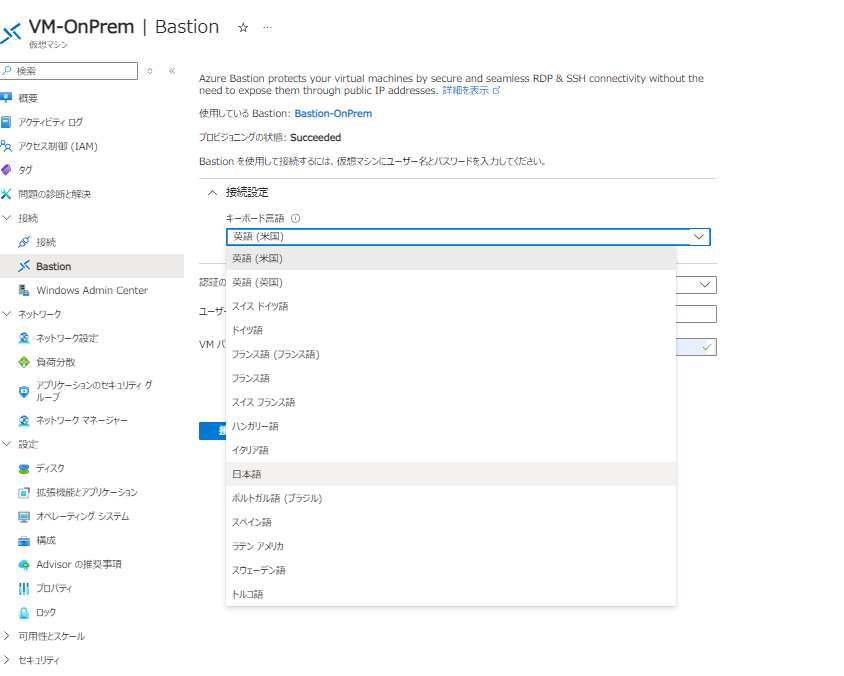Select イタリア語 option
The width and height of the screenshot is (844, 676).
click(x=451, y=450)
